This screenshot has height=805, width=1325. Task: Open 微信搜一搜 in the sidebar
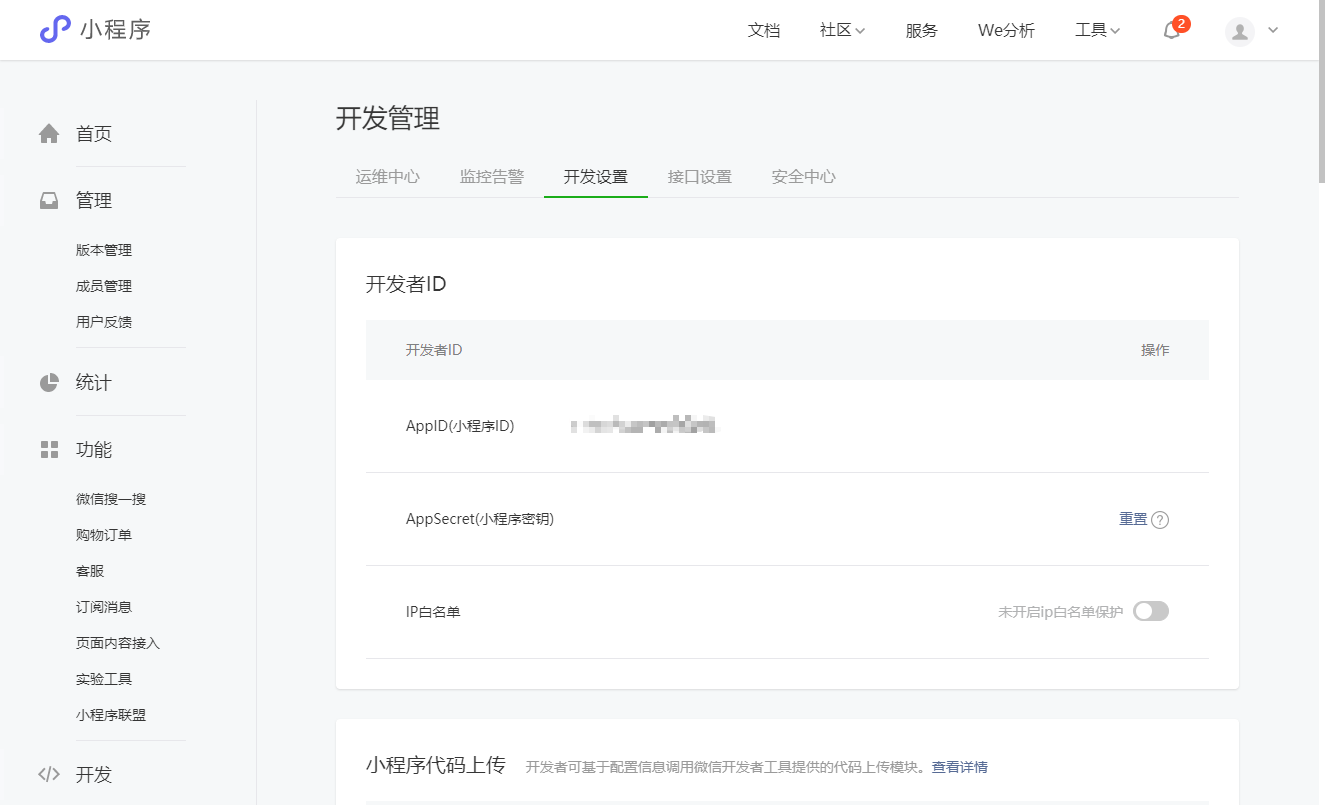coord(111,499)
